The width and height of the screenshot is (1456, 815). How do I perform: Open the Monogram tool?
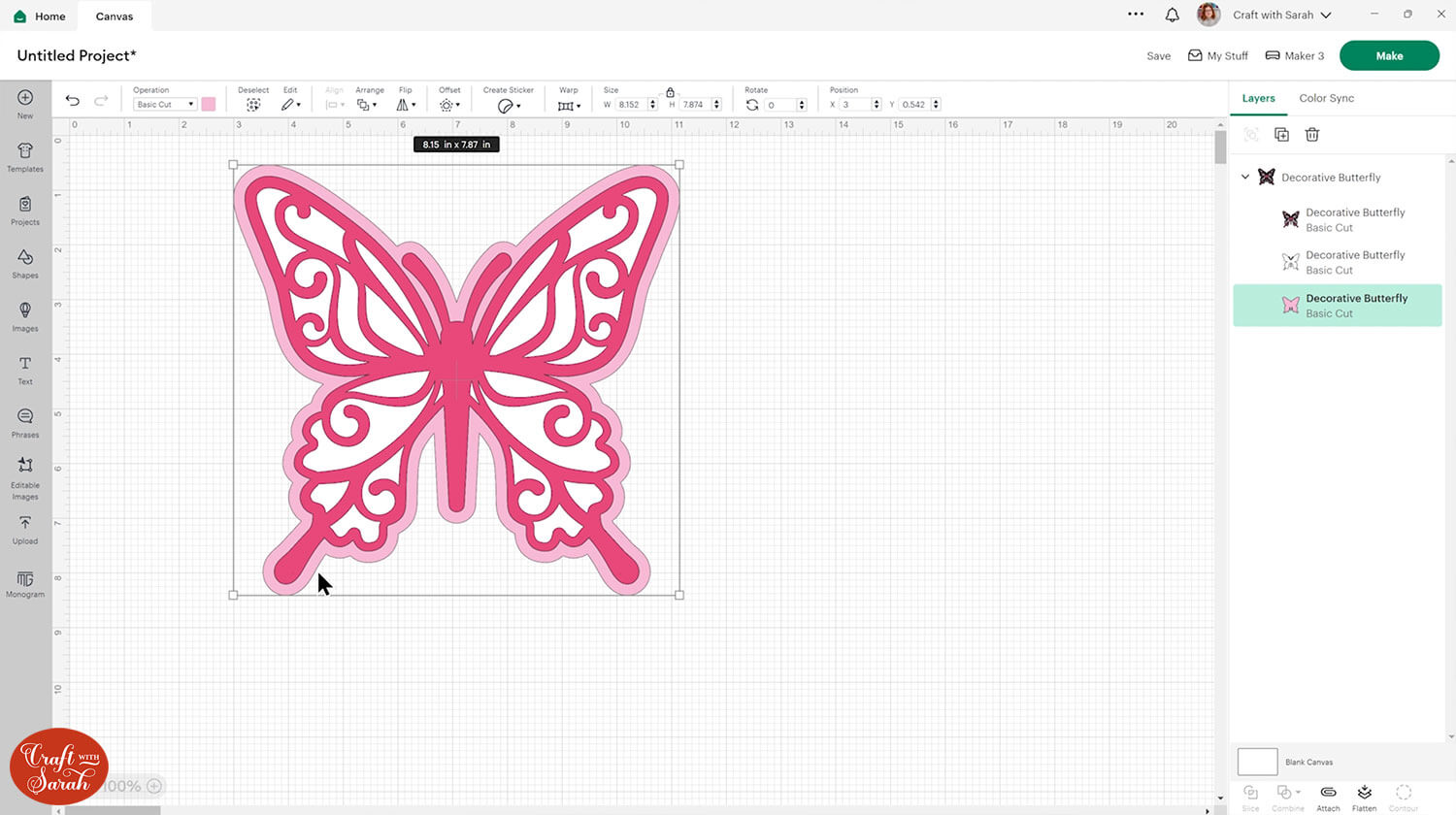(25, 583)
